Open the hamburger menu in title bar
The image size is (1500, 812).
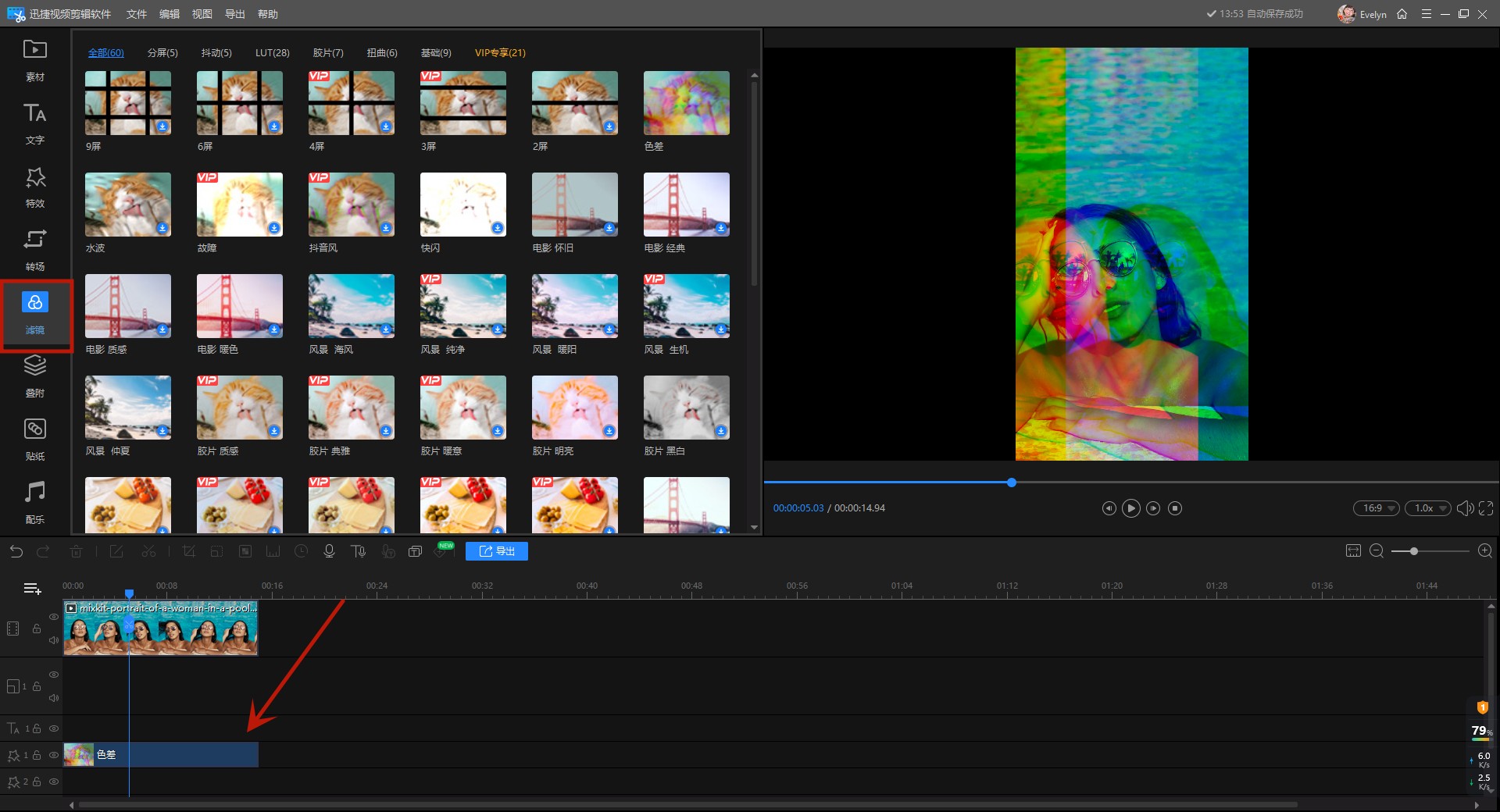pos(1426,14)
